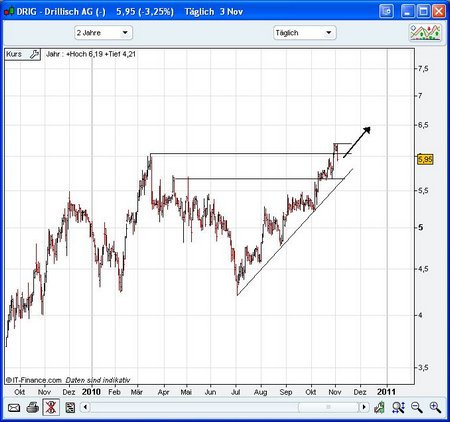Click the horizontal scrollbar thumb
Image resolution: width=450 pixels, height=422 pixels.
[x=328, y=407]
